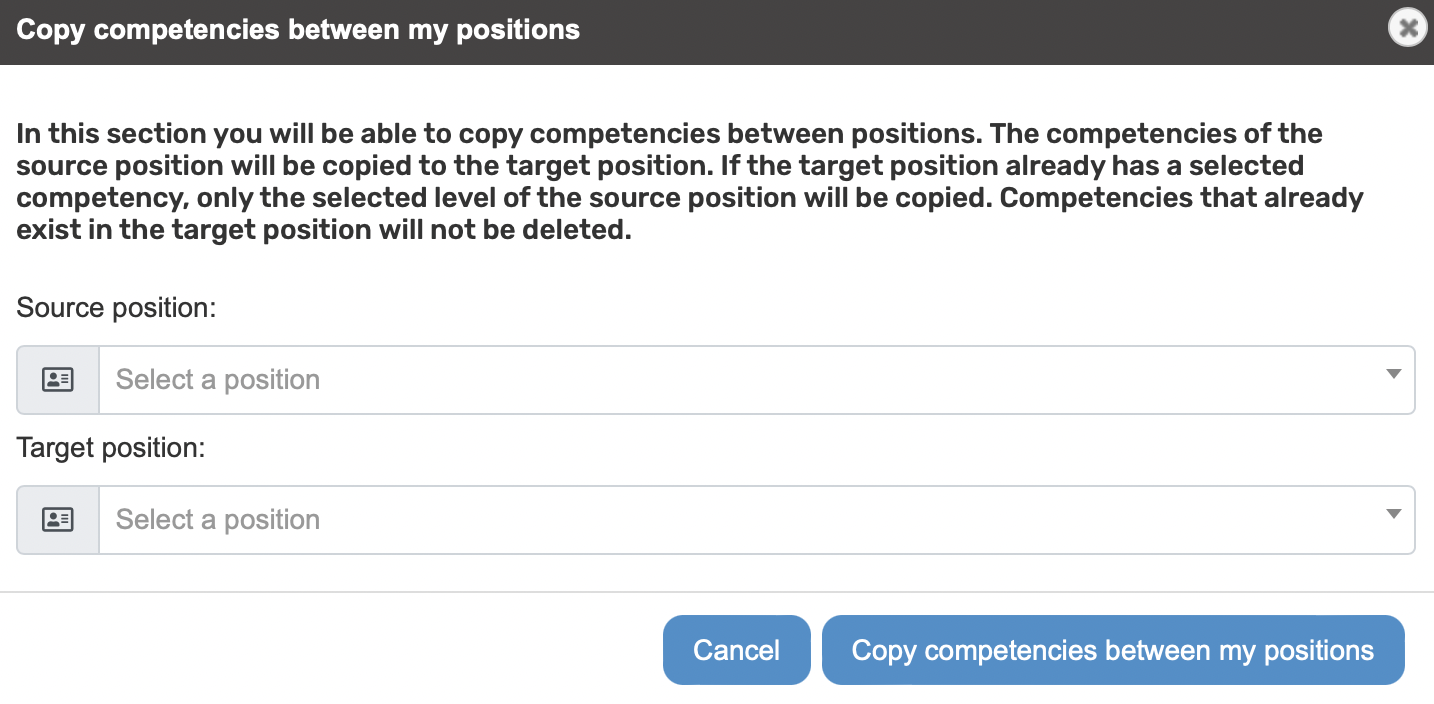This screenshot has width=1434, height=704.
Task: Click the gray icon addon of the second selector
Action: coord(58,520)
